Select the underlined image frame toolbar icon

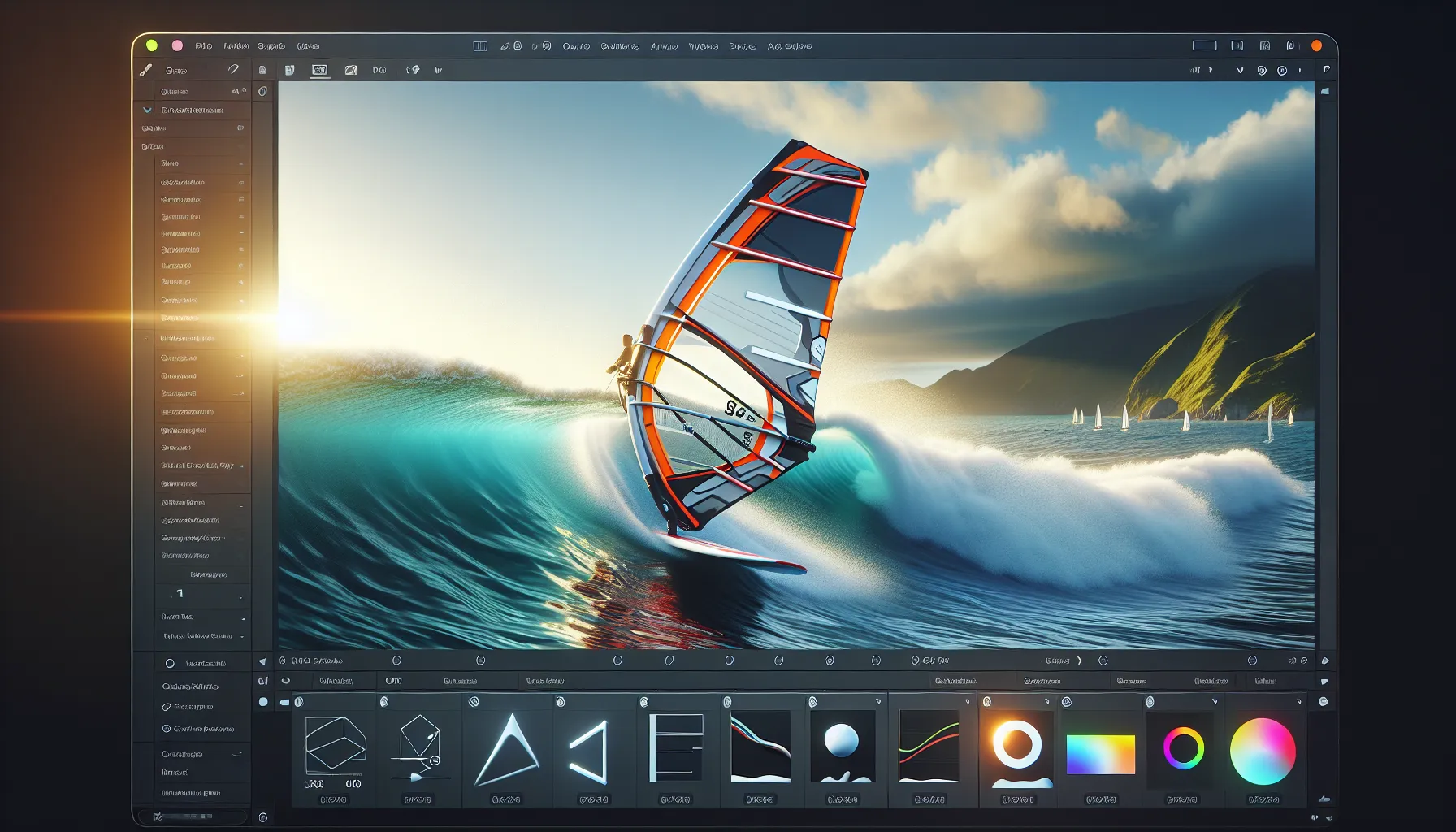[320, 71]
